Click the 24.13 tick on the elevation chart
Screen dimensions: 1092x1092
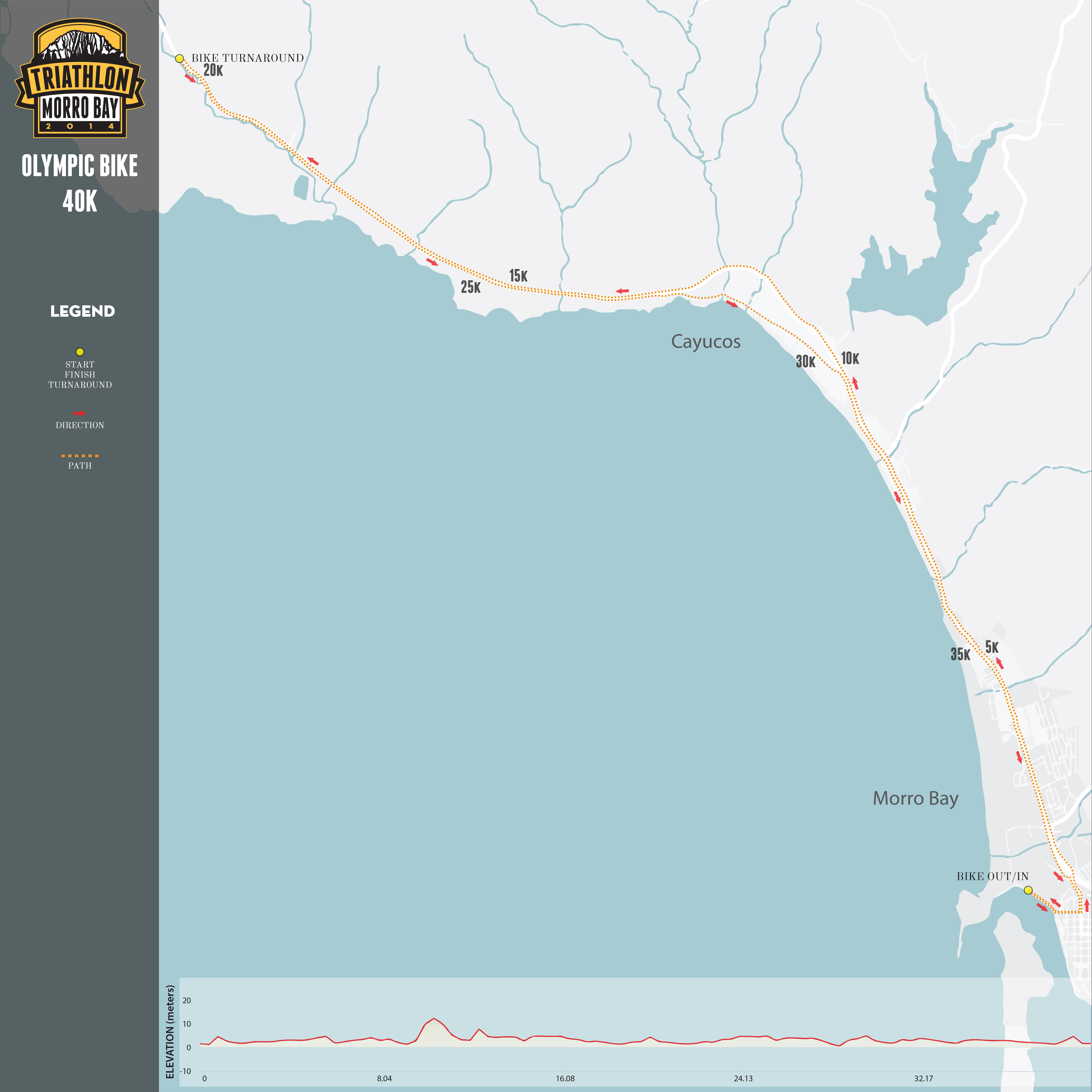click(743, 1078)
